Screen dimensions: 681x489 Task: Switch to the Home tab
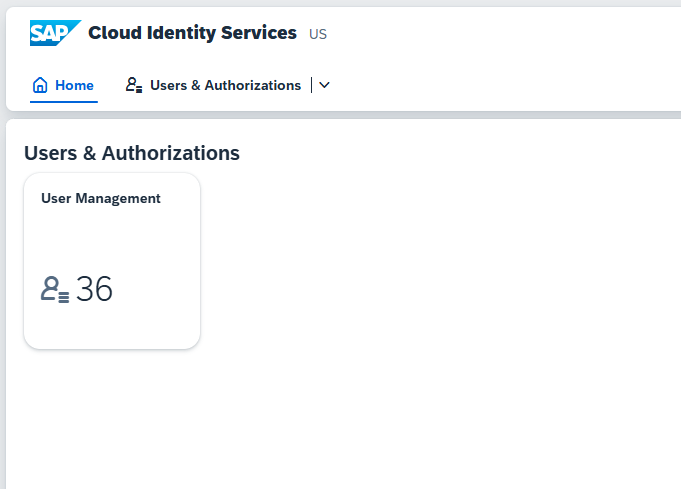click(63, 85)
